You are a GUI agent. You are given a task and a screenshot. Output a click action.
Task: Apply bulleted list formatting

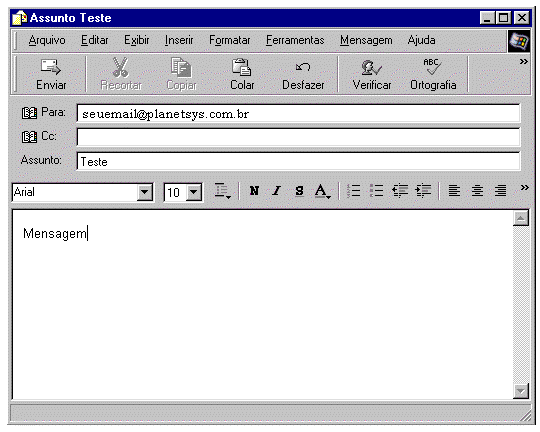click(x=376, y=191)
